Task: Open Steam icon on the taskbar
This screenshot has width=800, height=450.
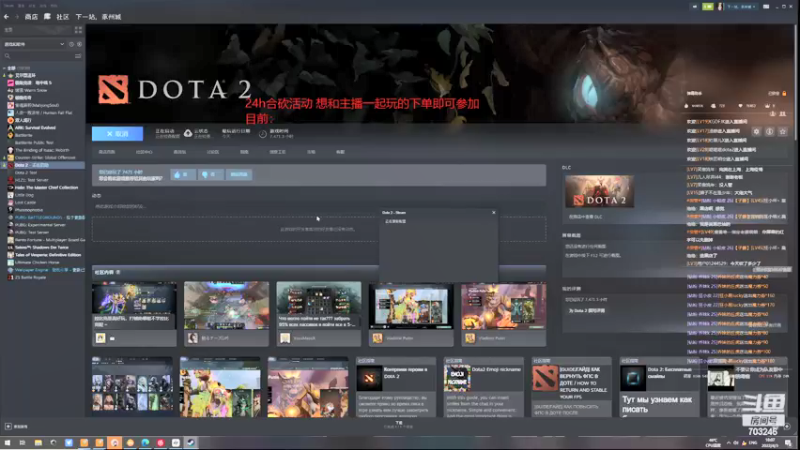Action: [x=190, y=442]
